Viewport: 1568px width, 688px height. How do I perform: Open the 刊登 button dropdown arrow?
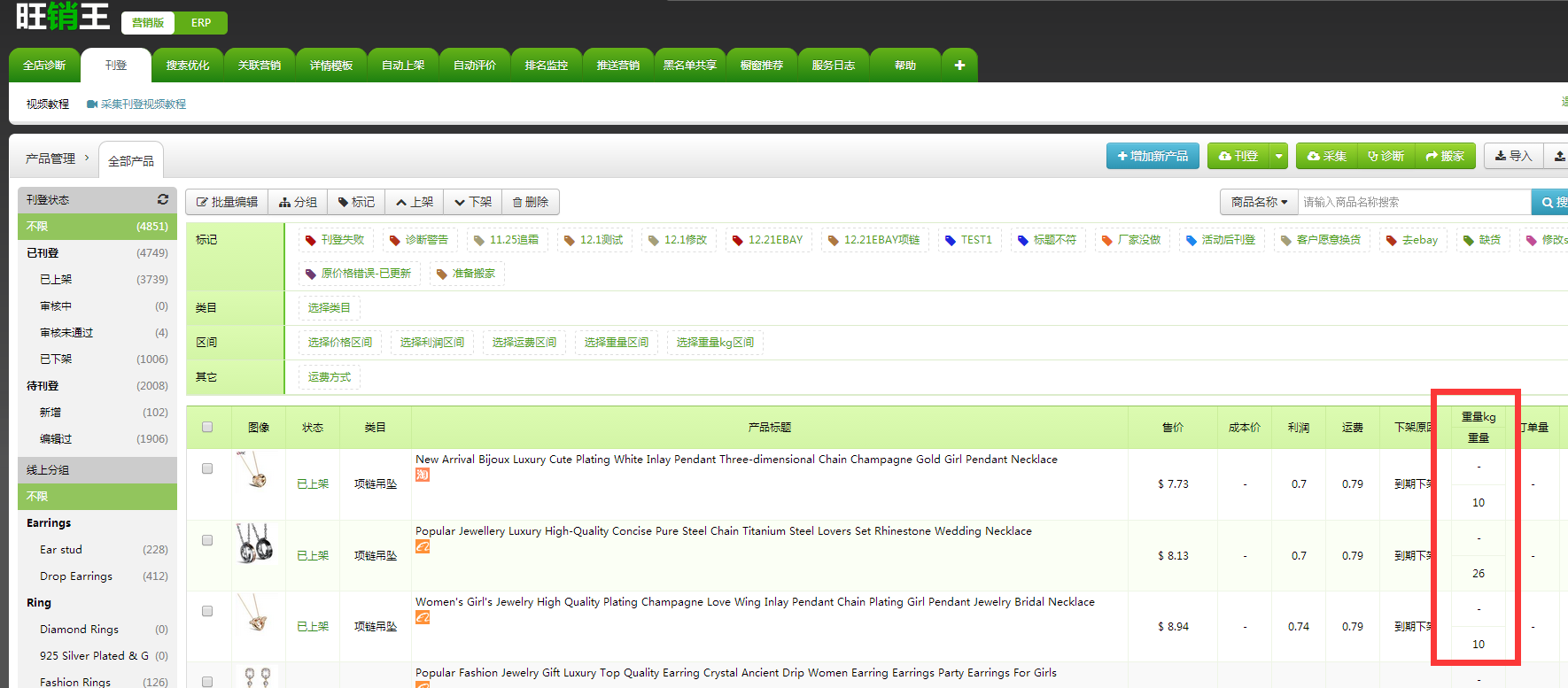pyautogui.click(x=1278, y=156)
